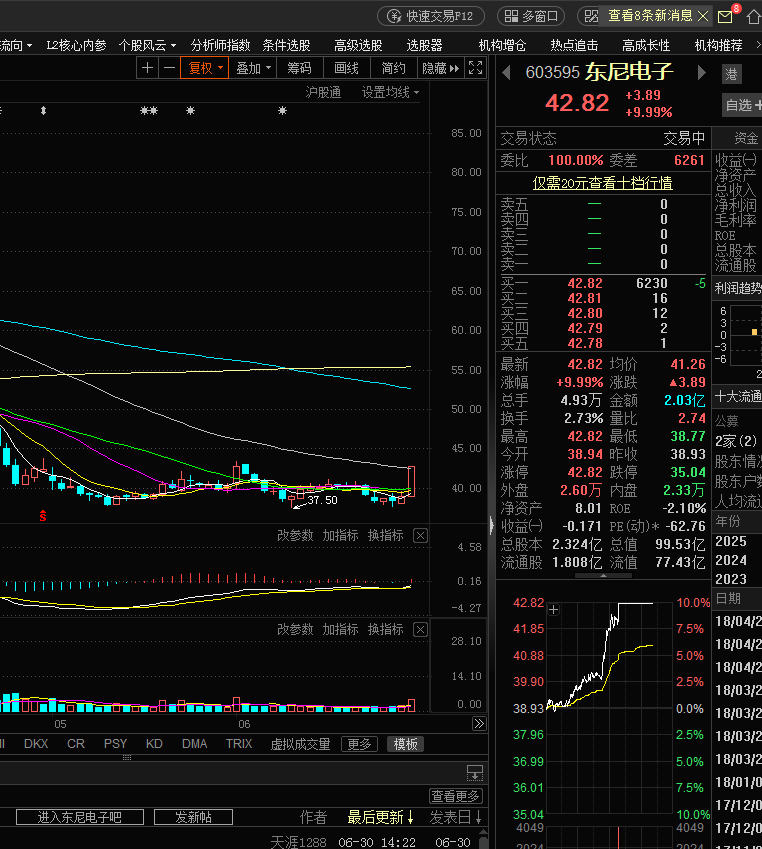Screen dimensions: 762x849
Task: Click the panel collapse handle beside 收益
Action: point(492,525)
